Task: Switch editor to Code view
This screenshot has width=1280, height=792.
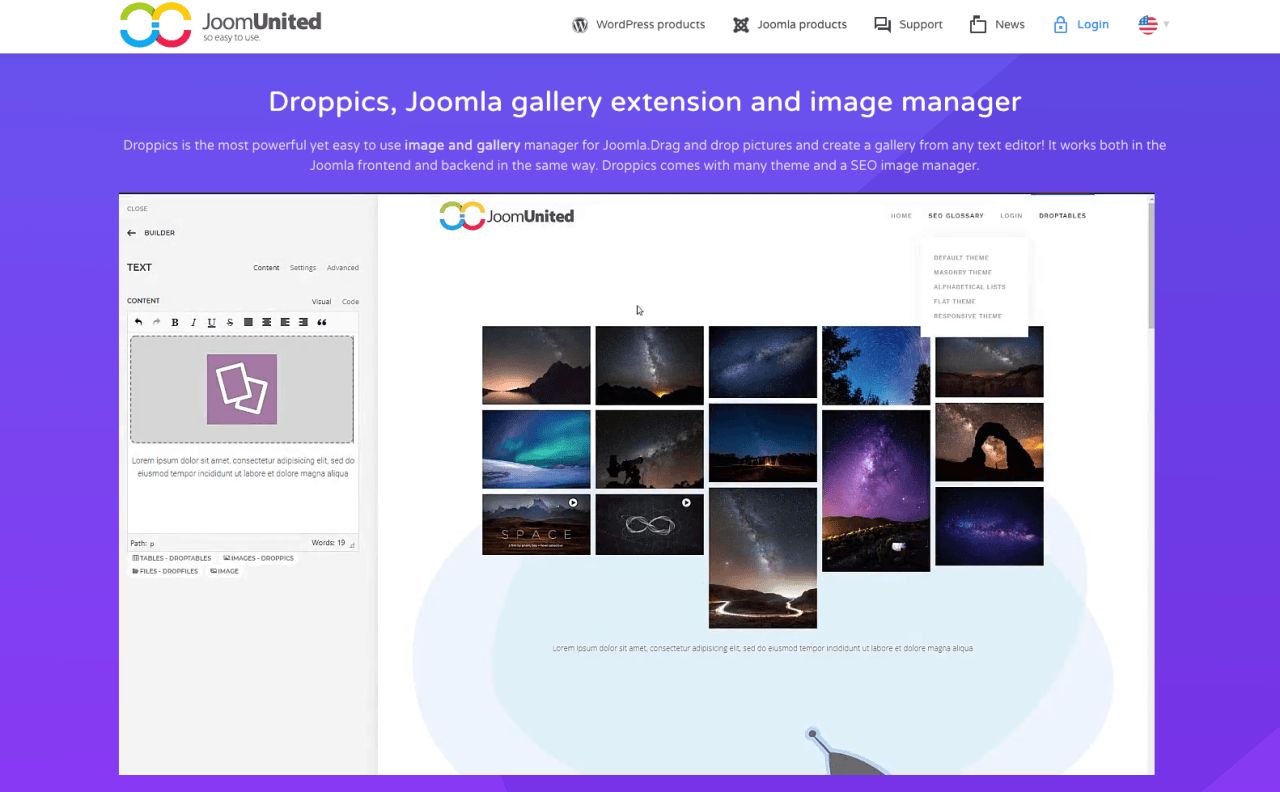Action: pos(350,301)
